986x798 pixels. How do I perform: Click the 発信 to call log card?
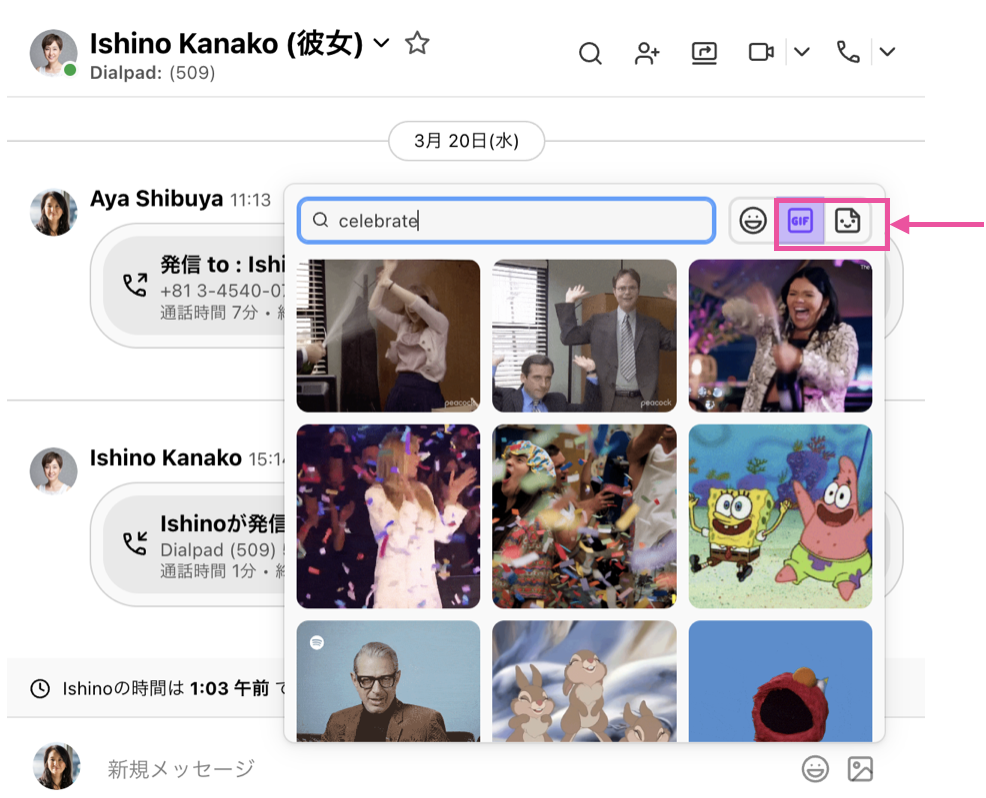195,285
